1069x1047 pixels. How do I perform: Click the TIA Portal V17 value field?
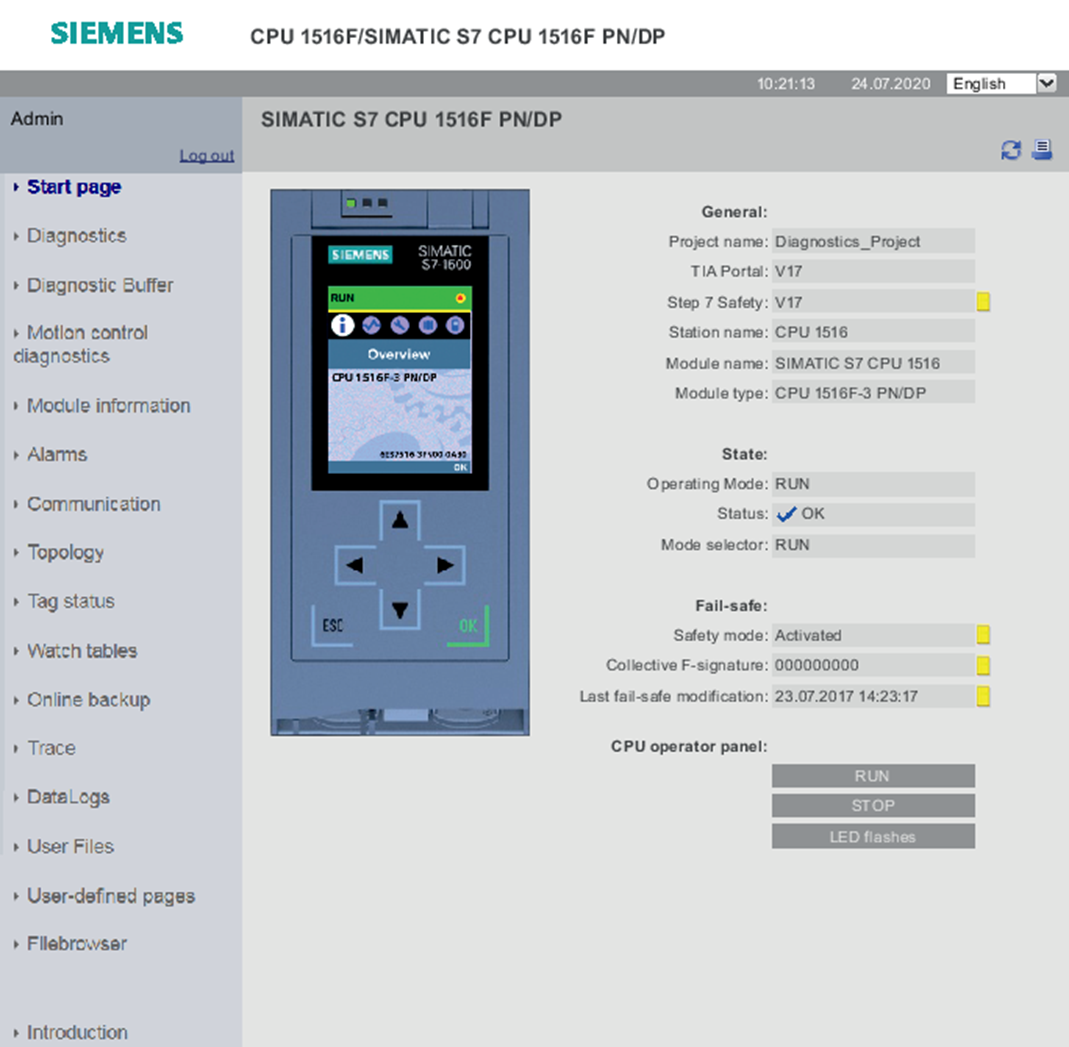click(873, 271)
